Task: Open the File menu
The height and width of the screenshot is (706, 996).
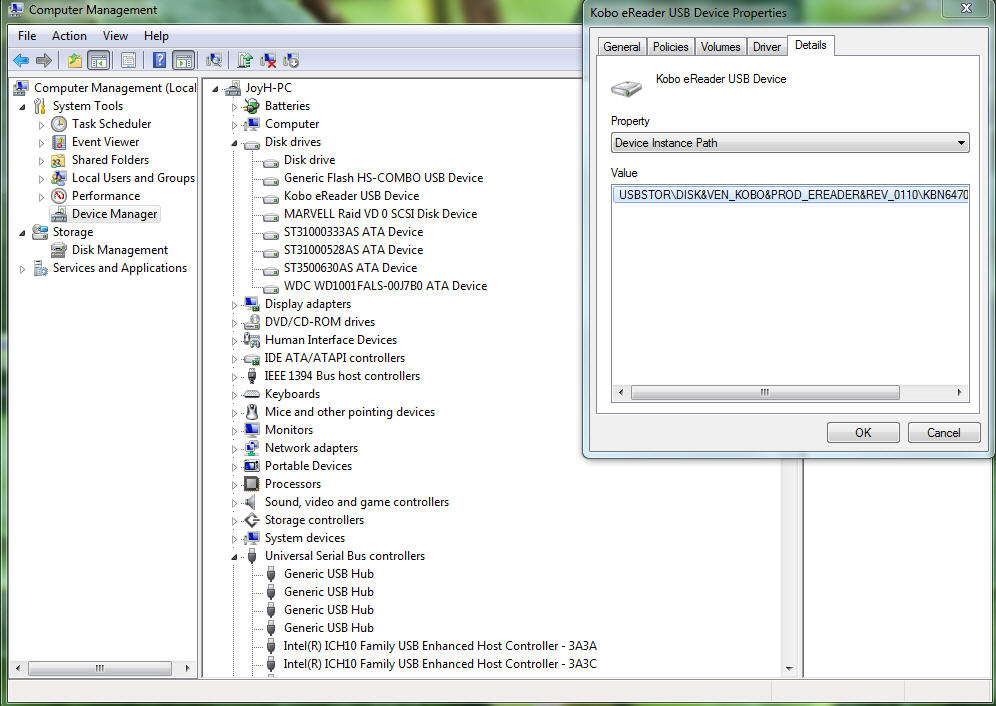Action: click(x=27, y=36)
